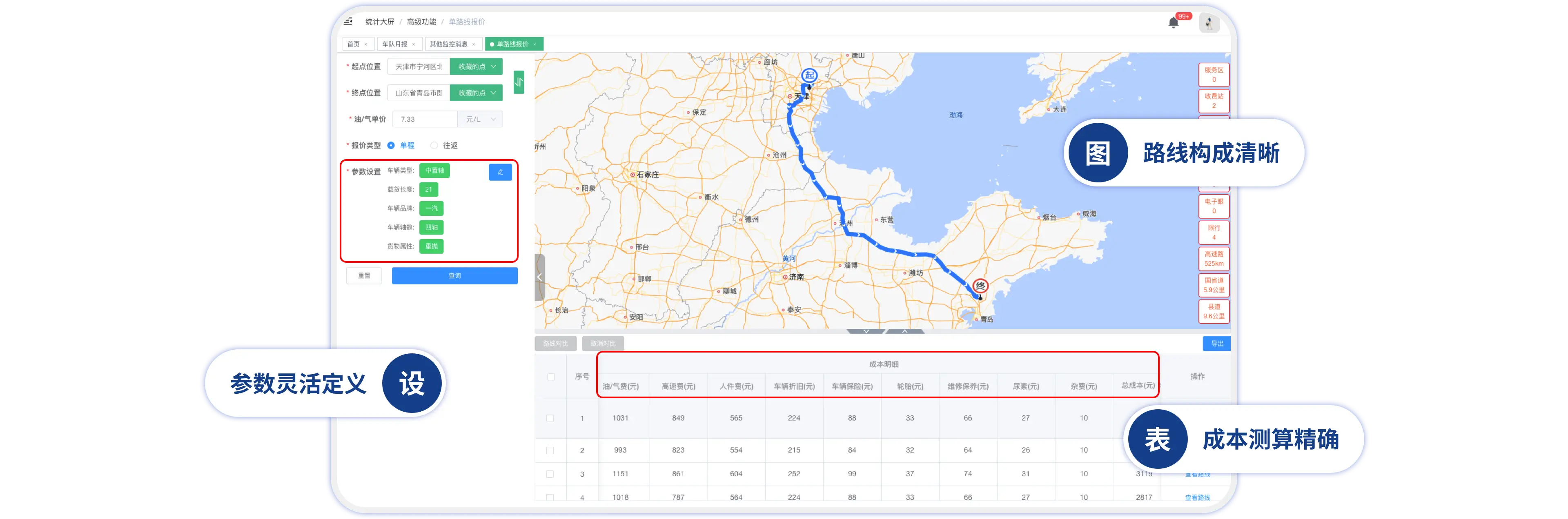This screenshot has width=1568, height=519.
Task: Open the start point 收藏的点 dropdown
Action: 476,67
